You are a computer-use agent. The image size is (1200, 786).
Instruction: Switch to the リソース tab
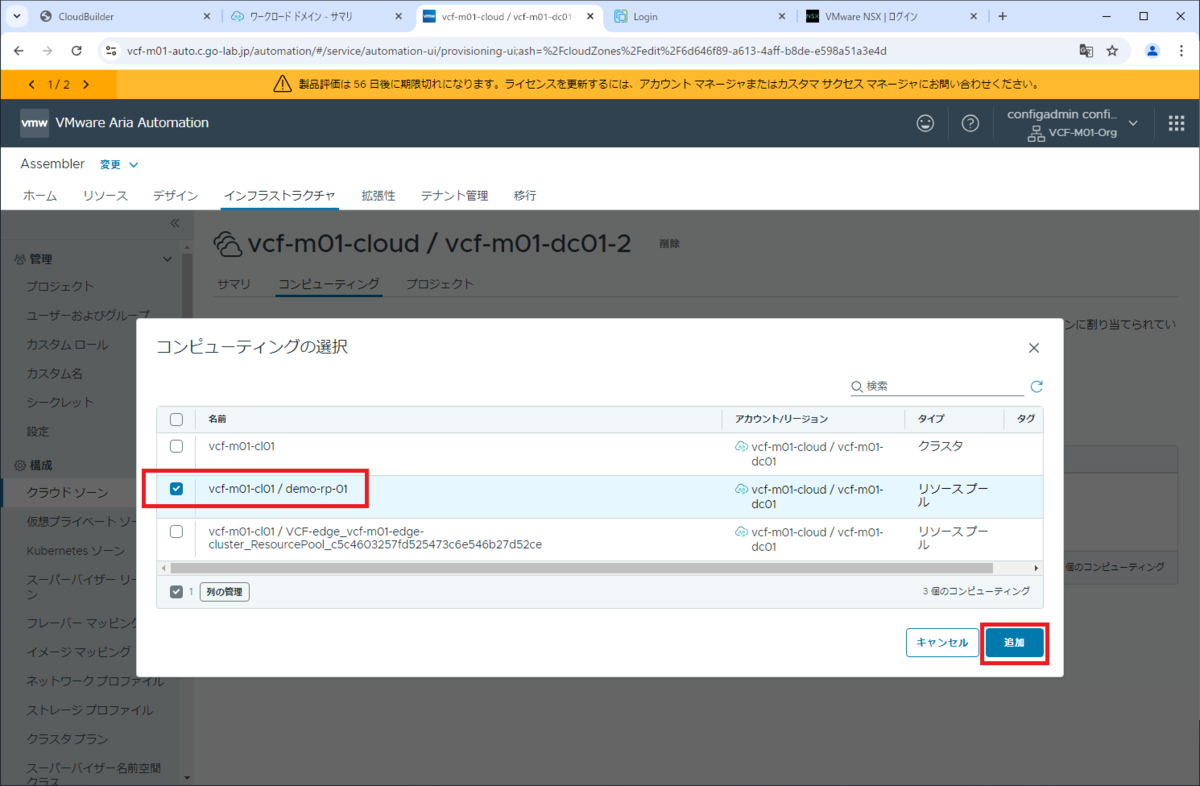(105, 196)
